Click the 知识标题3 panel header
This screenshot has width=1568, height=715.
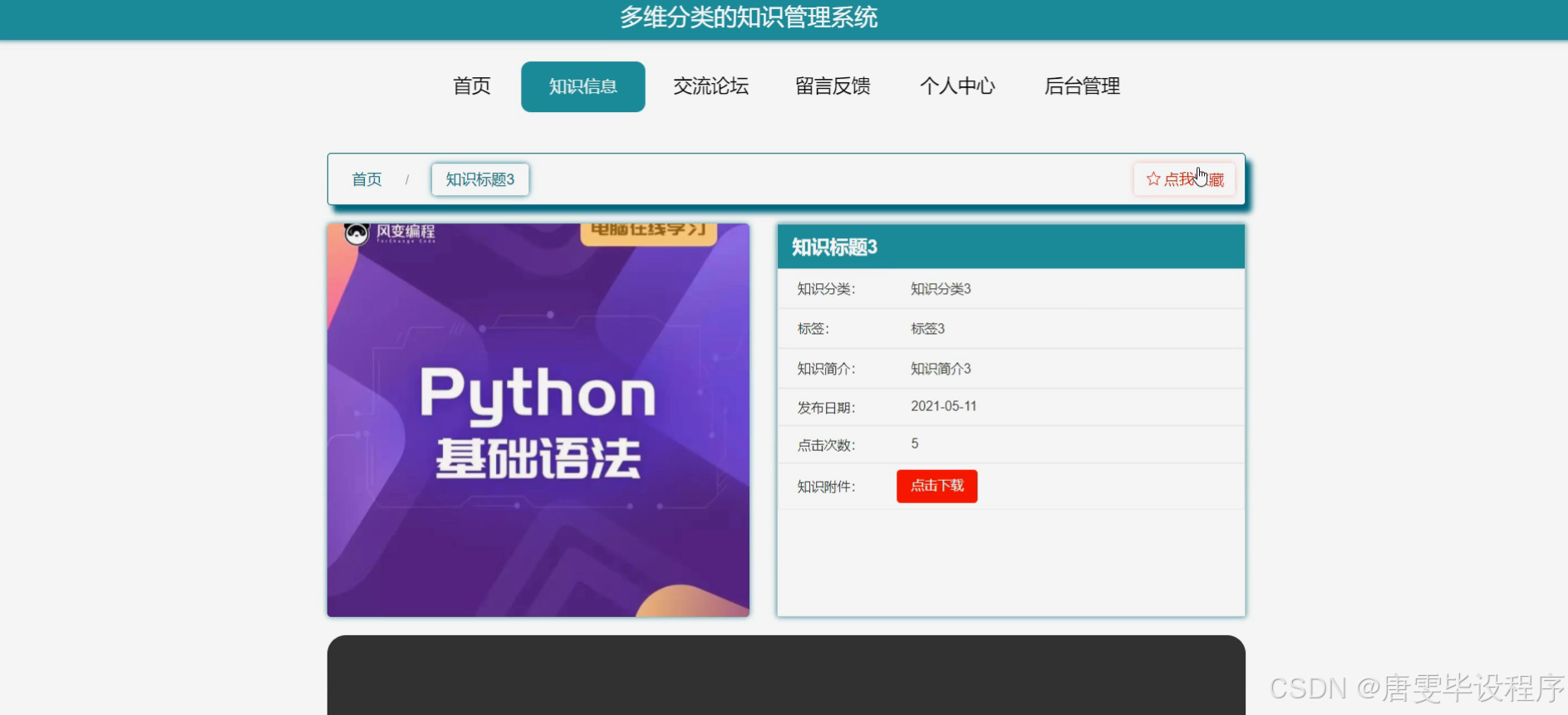[x=1011, y=247]
